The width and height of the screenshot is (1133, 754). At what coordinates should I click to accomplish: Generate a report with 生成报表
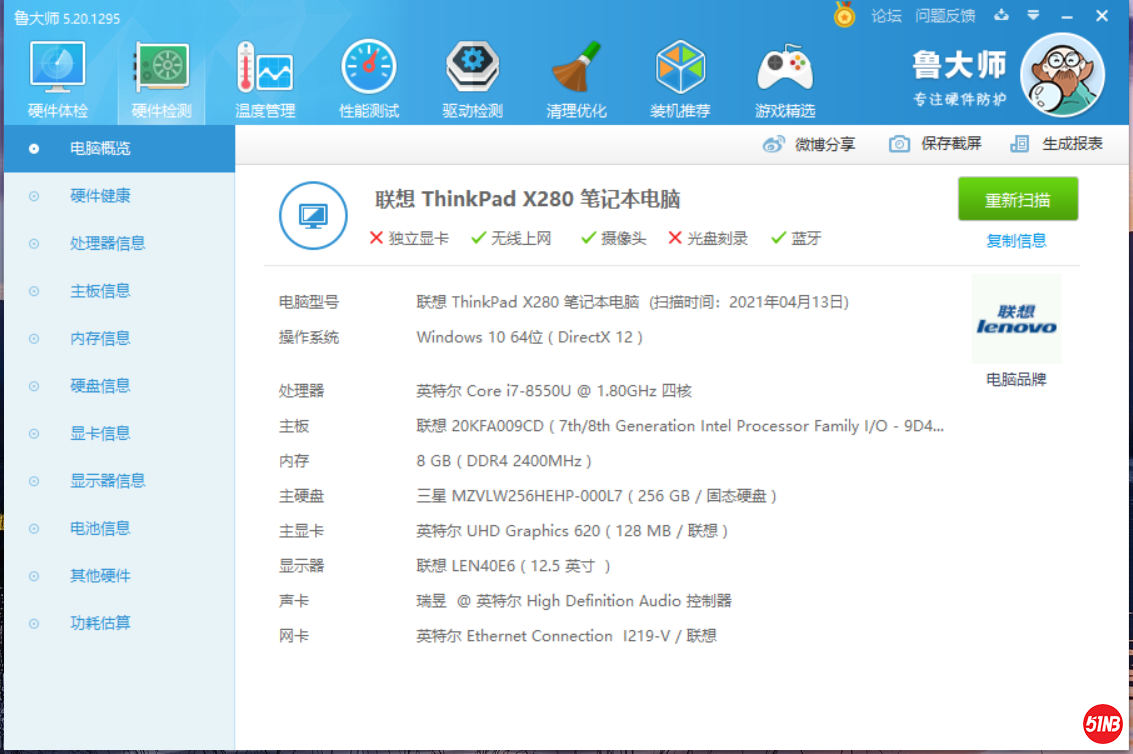coord(1058,144)
